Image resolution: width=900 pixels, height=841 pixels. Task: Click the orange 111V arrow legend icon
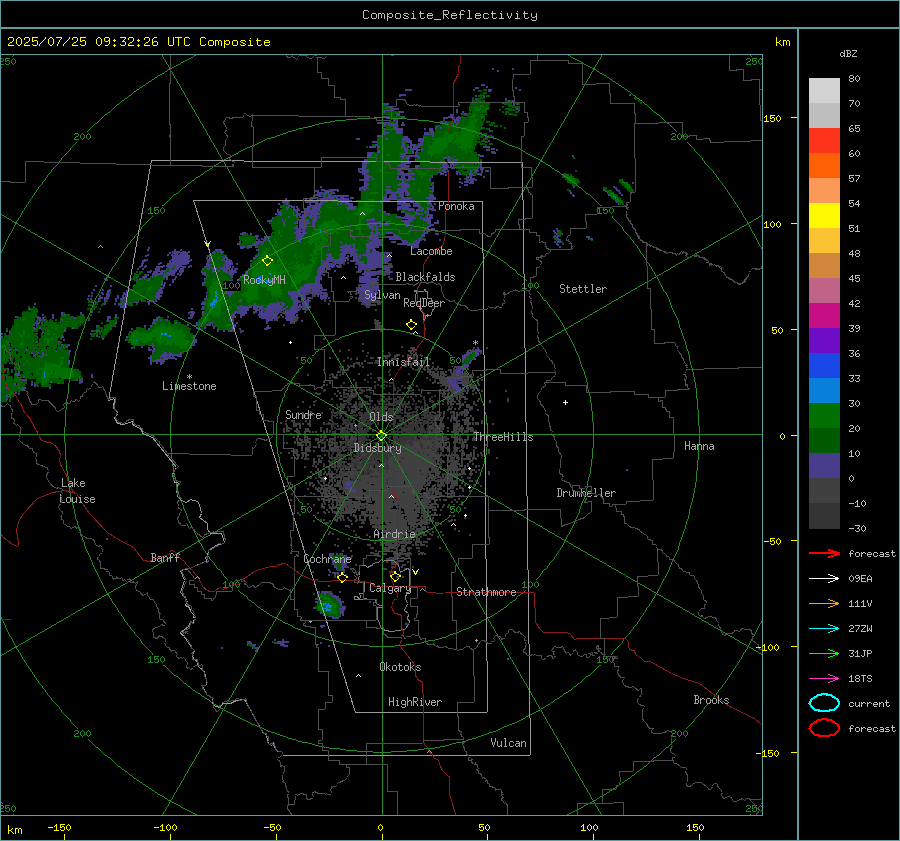pyautogui.click(x=824, y=603)
